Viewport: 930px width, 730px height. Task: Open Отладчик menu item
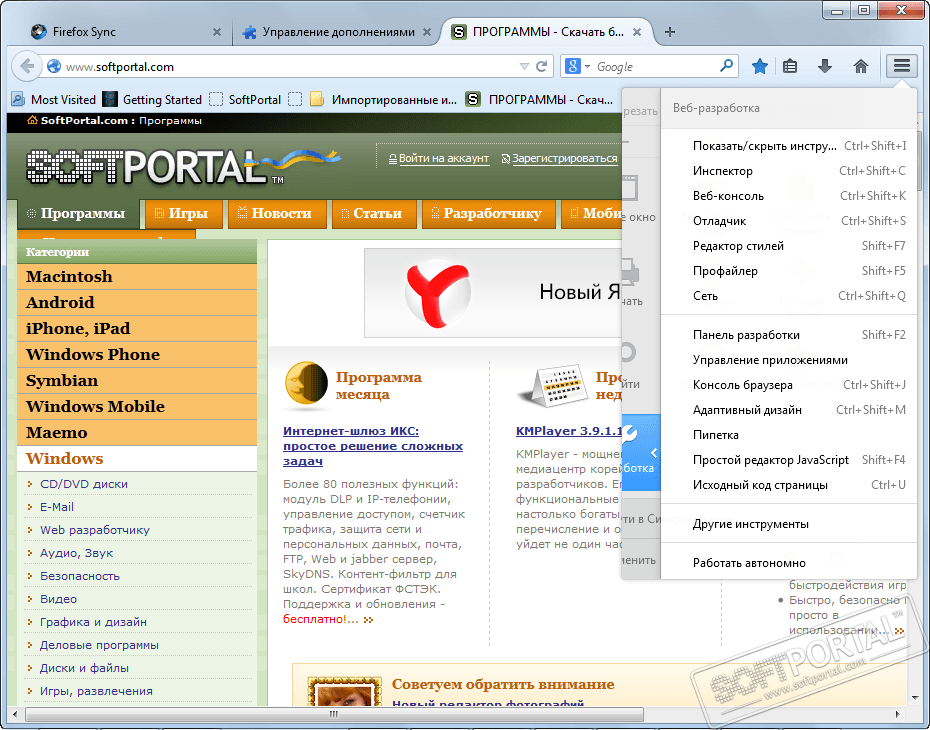pos(789,221)
